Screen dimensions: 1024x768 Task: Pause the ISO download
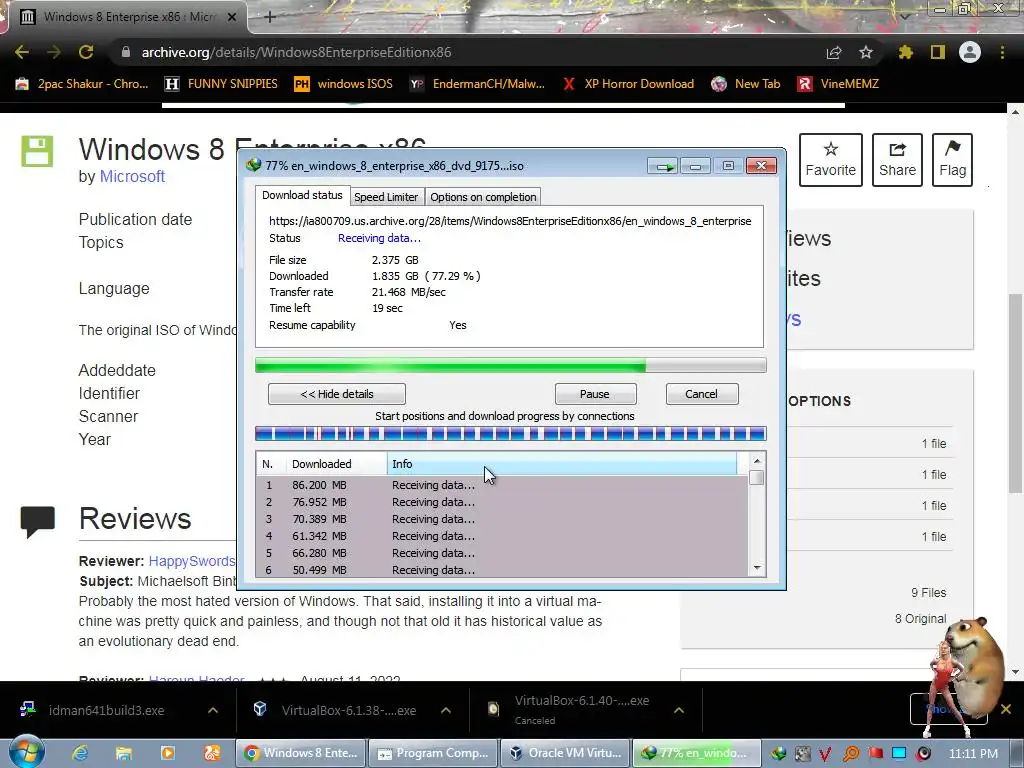click(x=595, y=394)
